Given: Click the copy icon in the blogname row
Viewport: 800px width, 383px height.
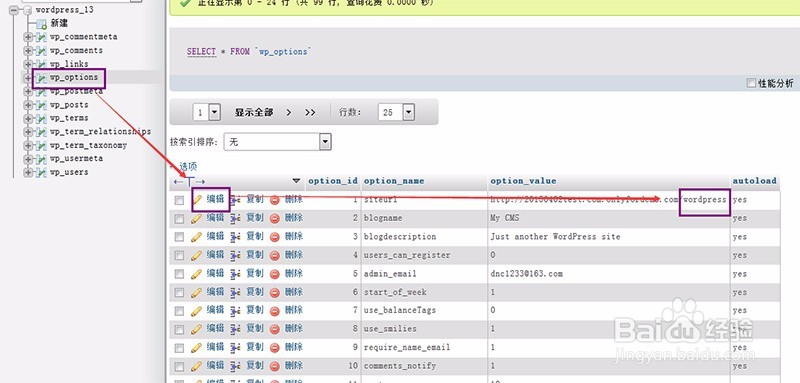Looking at the screenshot, I should pos(235,219).
